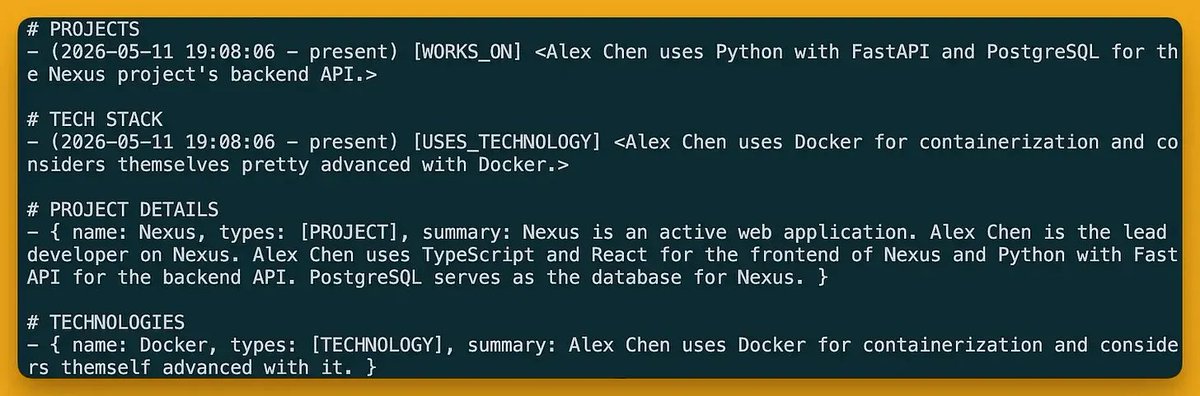Viewport: 1200px width, 396px height.
Task: Click the '# TECHNOLOGIES' heading
Action: [x=105, y=324]
